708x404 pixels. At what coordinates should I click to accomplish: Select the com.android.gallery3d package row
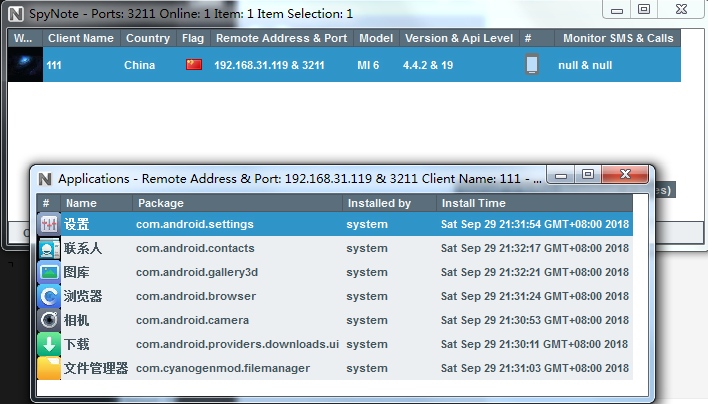click(335, 272)
